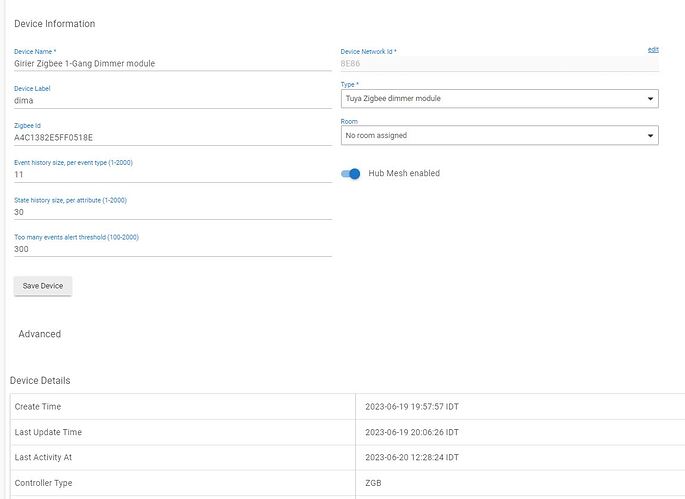Click the Device Name text field

tap(170, 63)
